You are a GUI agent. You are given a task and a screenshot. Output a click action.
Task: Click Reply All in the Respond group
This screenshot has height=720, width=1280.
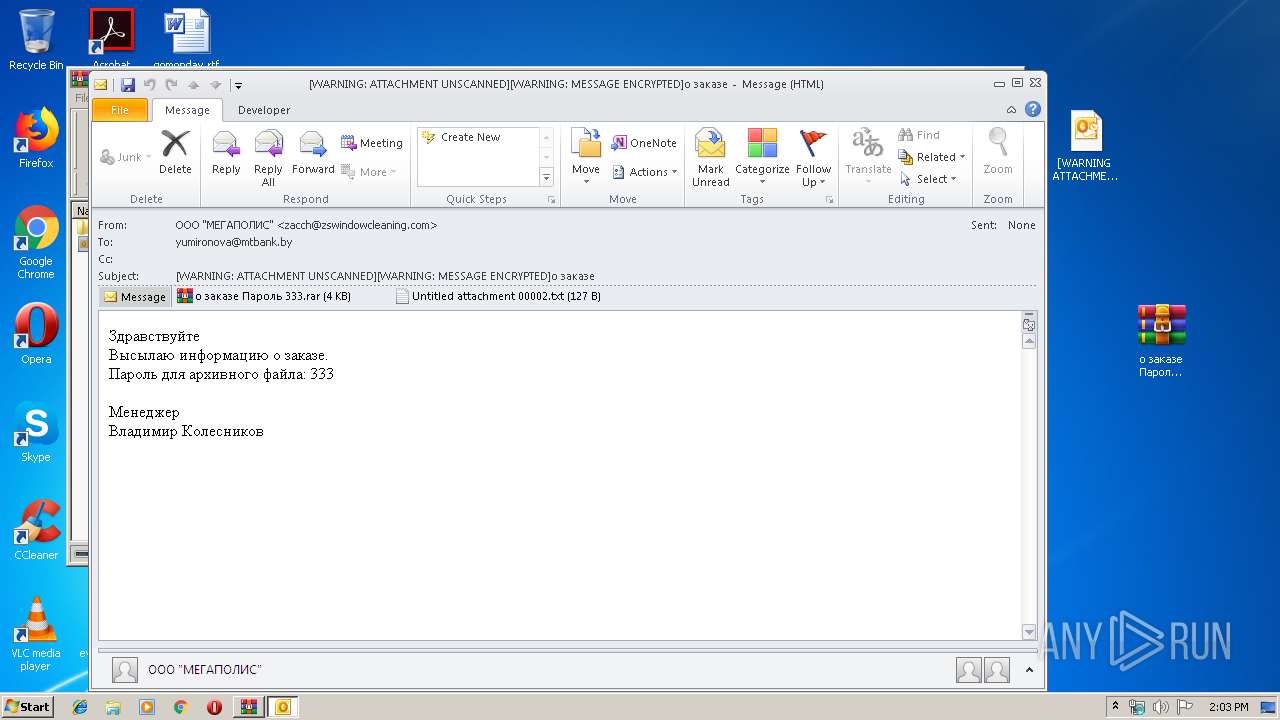point(268,159)
